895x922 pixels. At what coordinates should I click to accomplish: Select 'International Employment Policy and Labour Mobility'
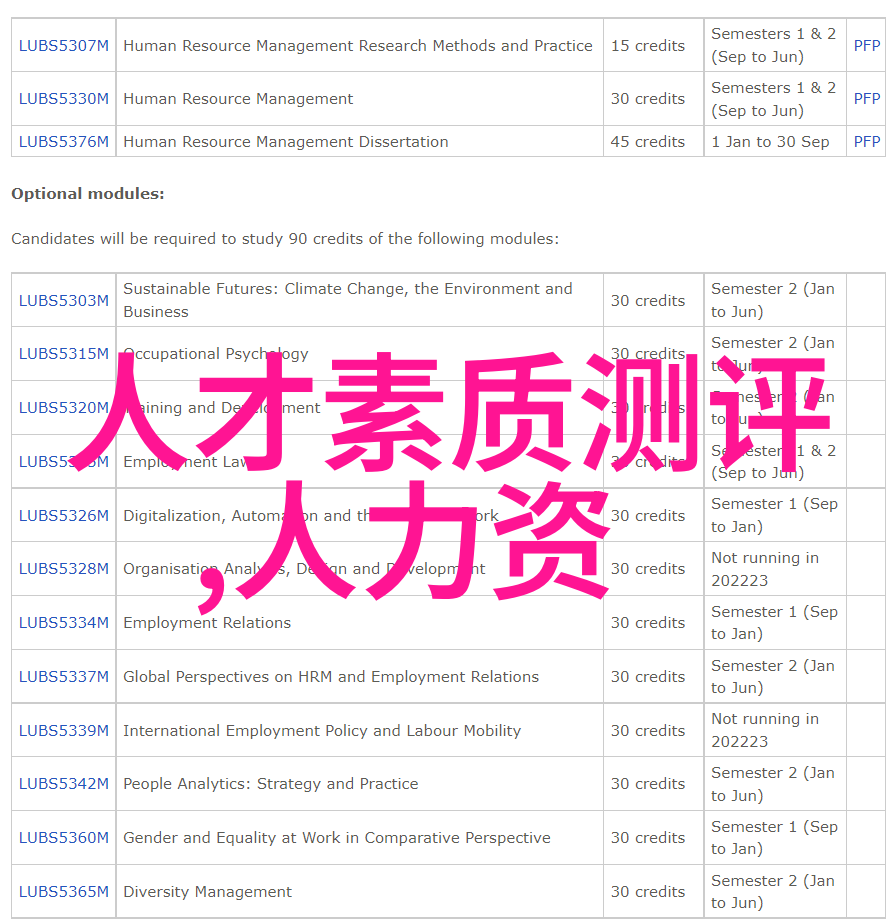(x=322, y=730)
